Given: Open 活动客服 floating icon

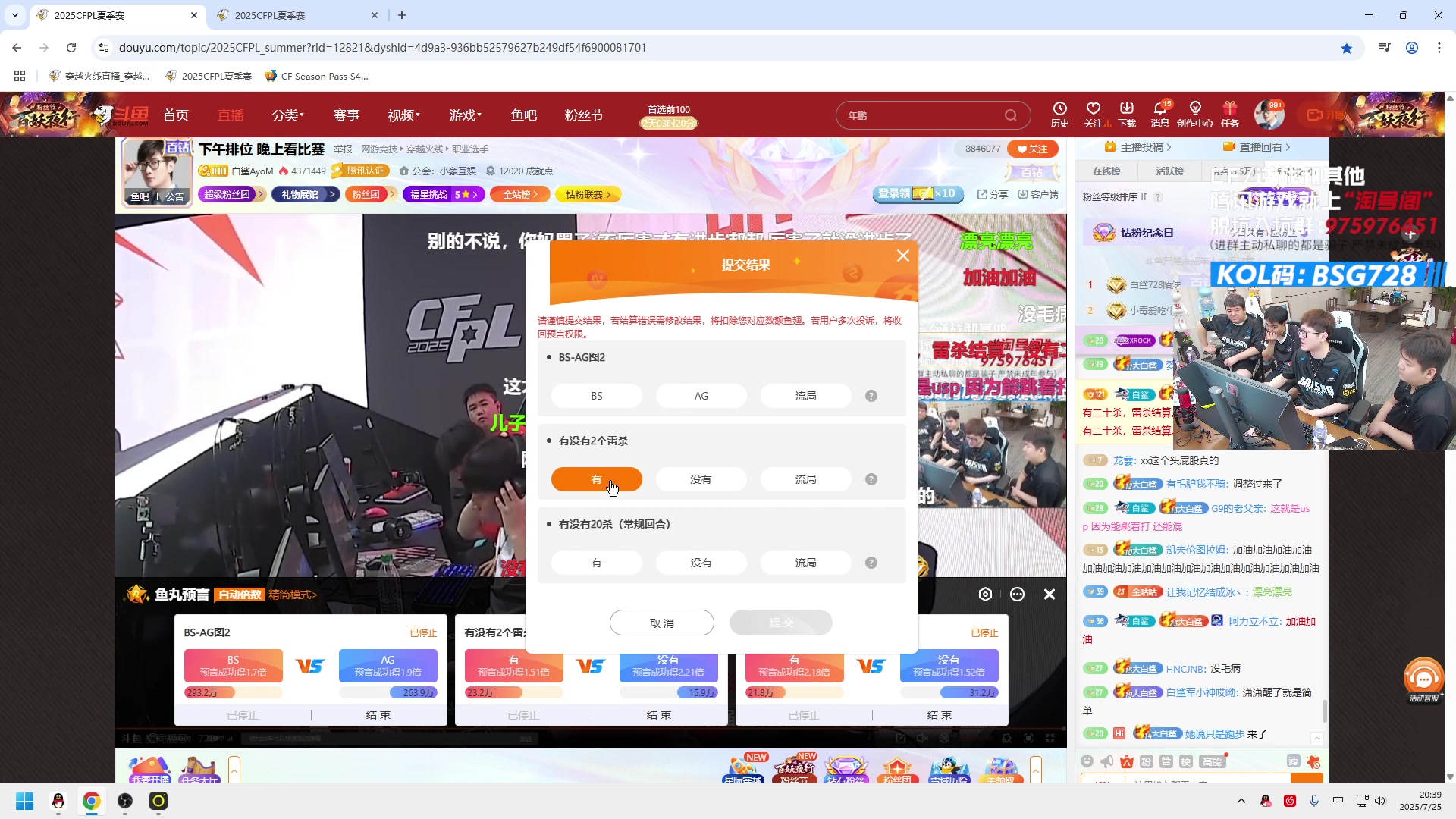Looking at the screenshot, I should click(x=1423, y=680).
